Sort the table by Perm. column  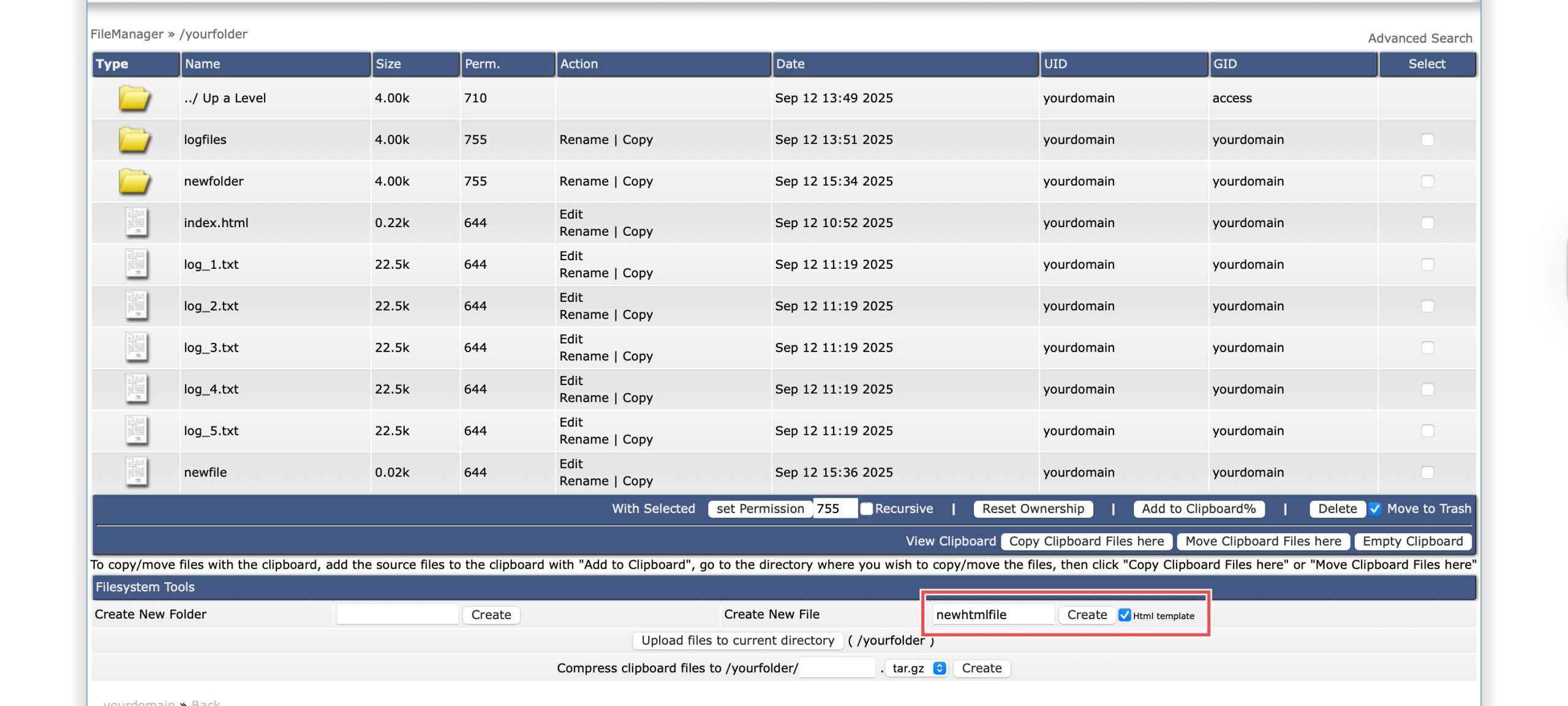pyautogui.click(x=482, y=64)
